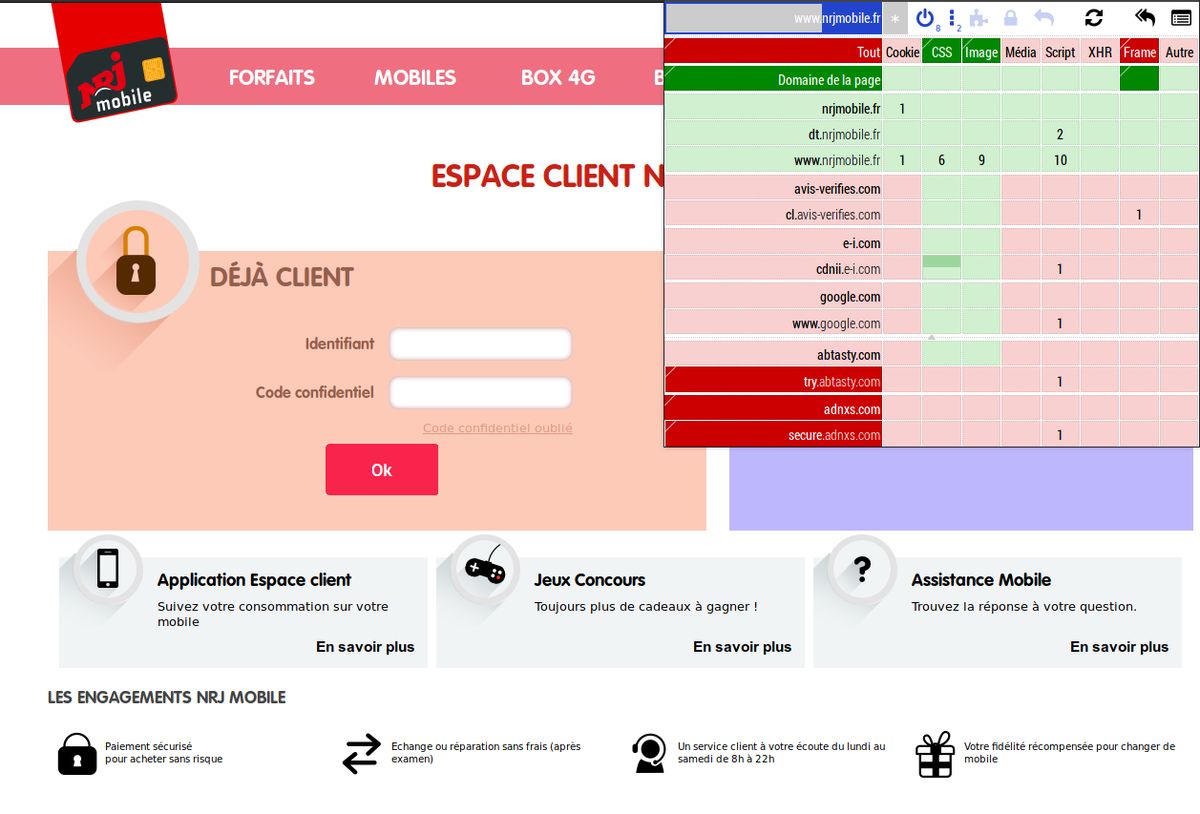This screenshot has height=814, width=1200.
Task: Open the uMatrix dashboard icon
Action: (1180, 18)
